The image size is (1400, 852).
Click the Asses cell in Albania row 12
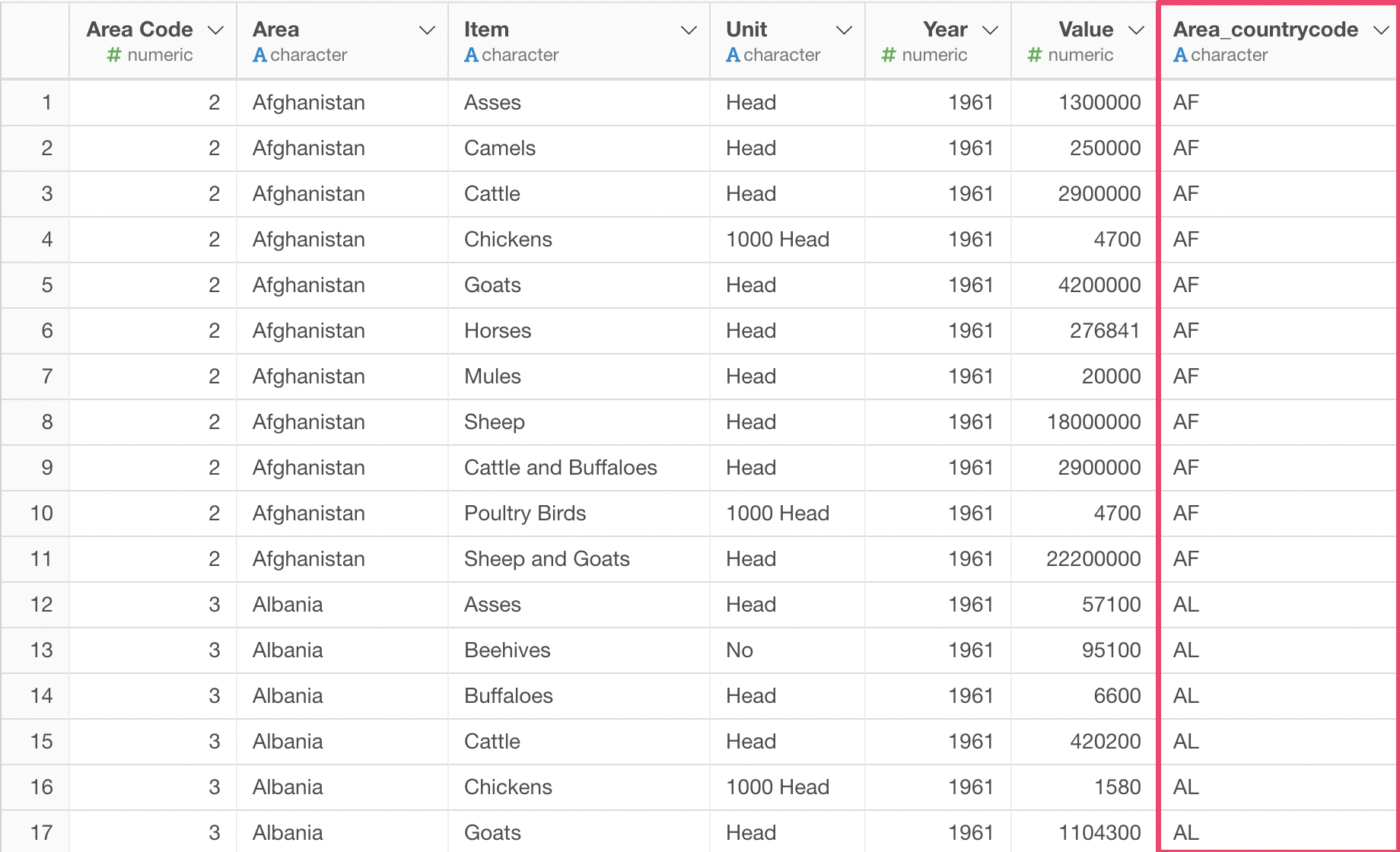tap(579, 605)
